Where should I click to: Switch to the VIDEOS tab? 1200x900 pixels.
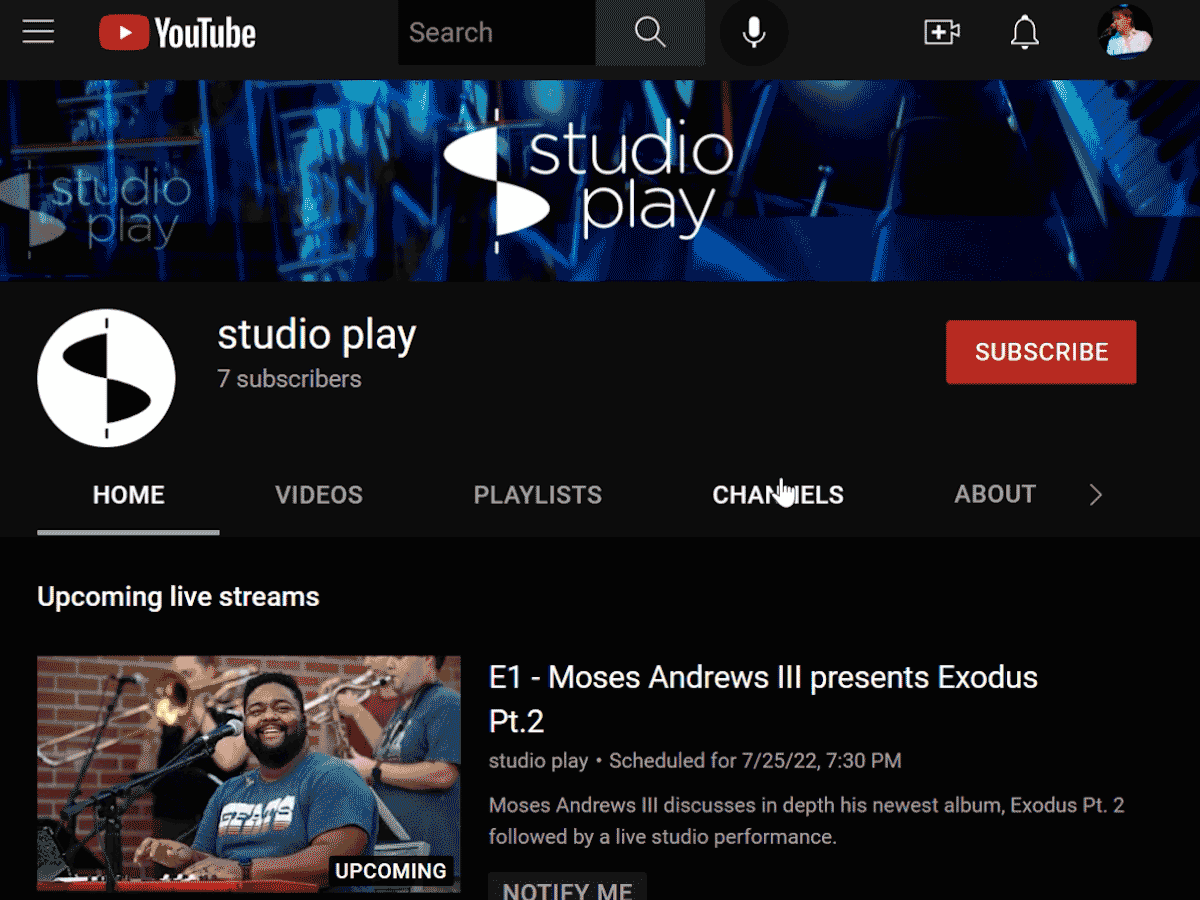(319, 495)
